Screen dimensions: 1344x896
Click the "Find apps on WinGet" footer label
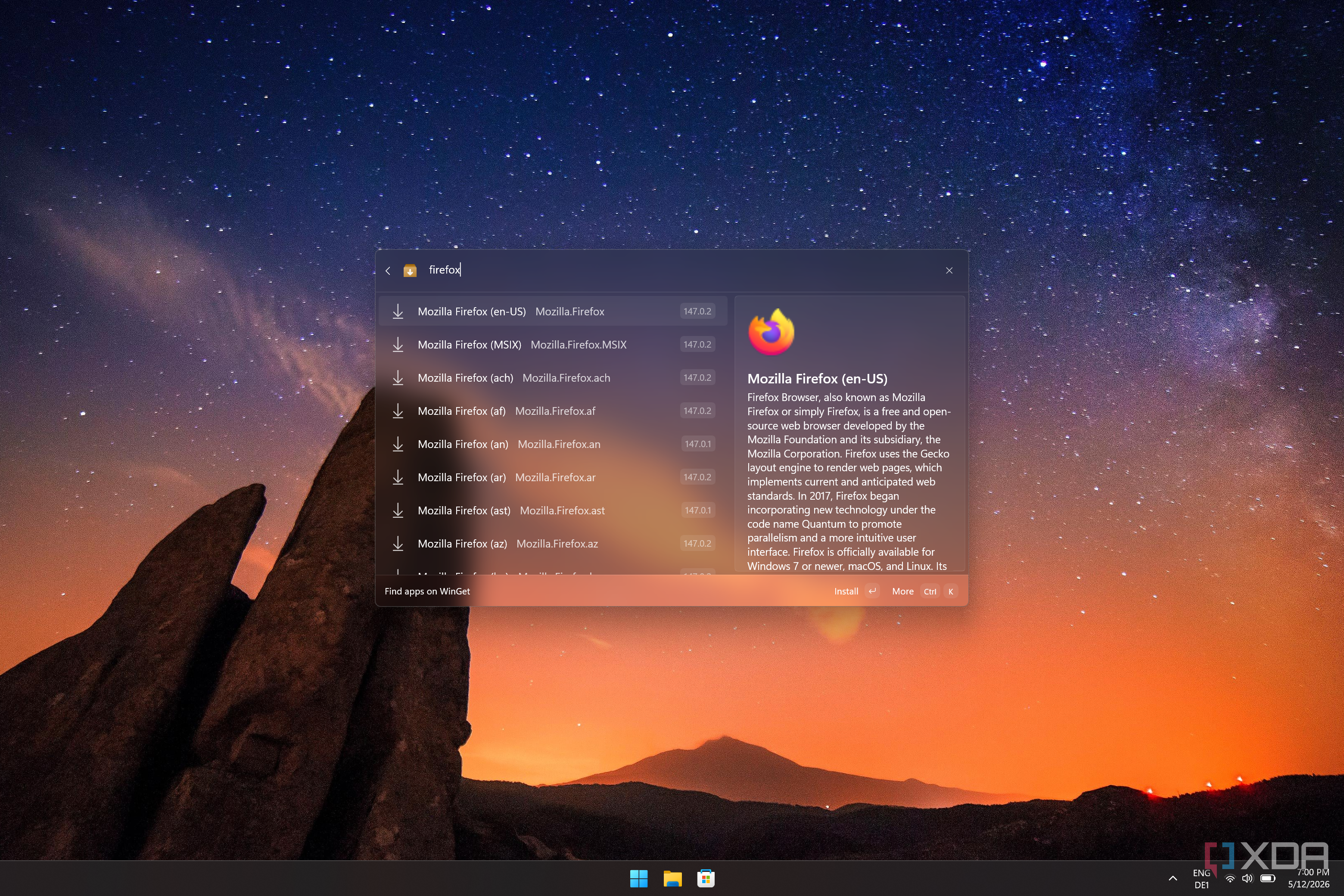[x=427, y=591]
